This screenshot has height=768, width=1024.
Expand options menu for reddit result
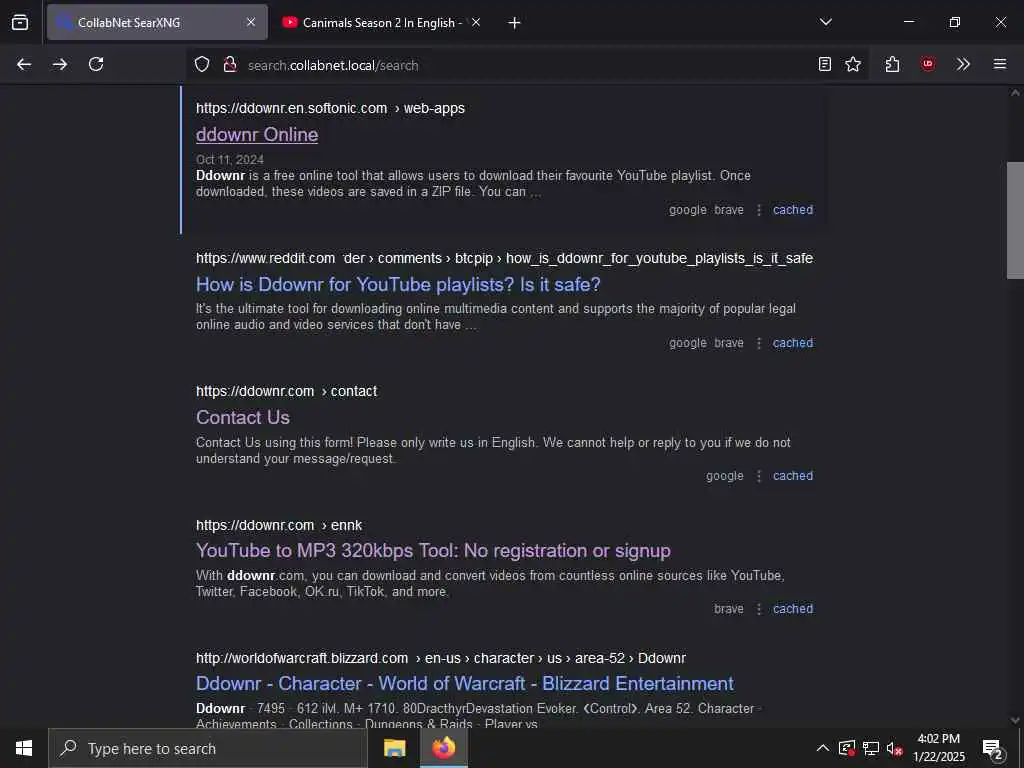pyautogui.click(x=759, y=343)
